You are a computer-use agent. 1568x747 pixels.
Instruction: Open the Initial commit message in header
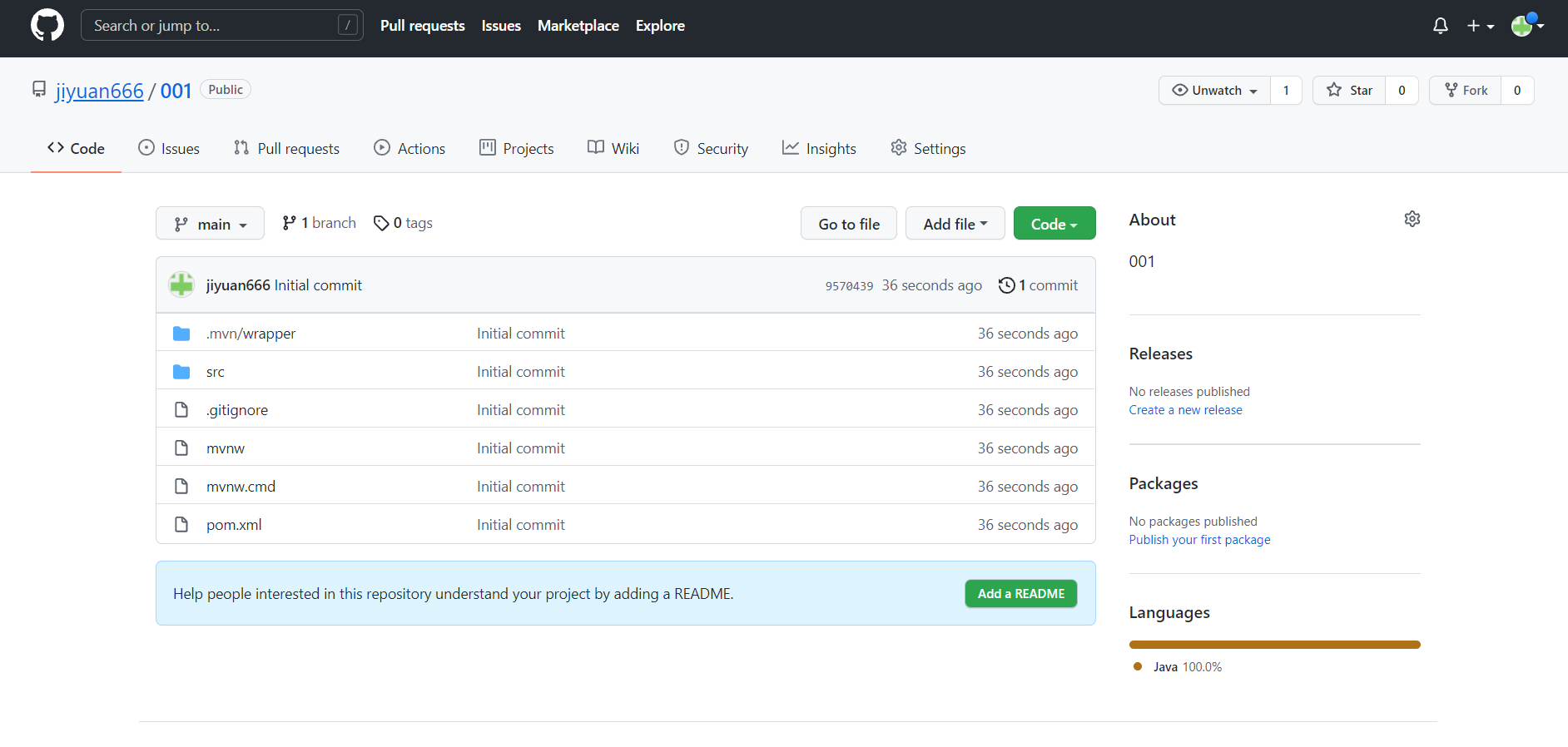(x=318, y=285)
